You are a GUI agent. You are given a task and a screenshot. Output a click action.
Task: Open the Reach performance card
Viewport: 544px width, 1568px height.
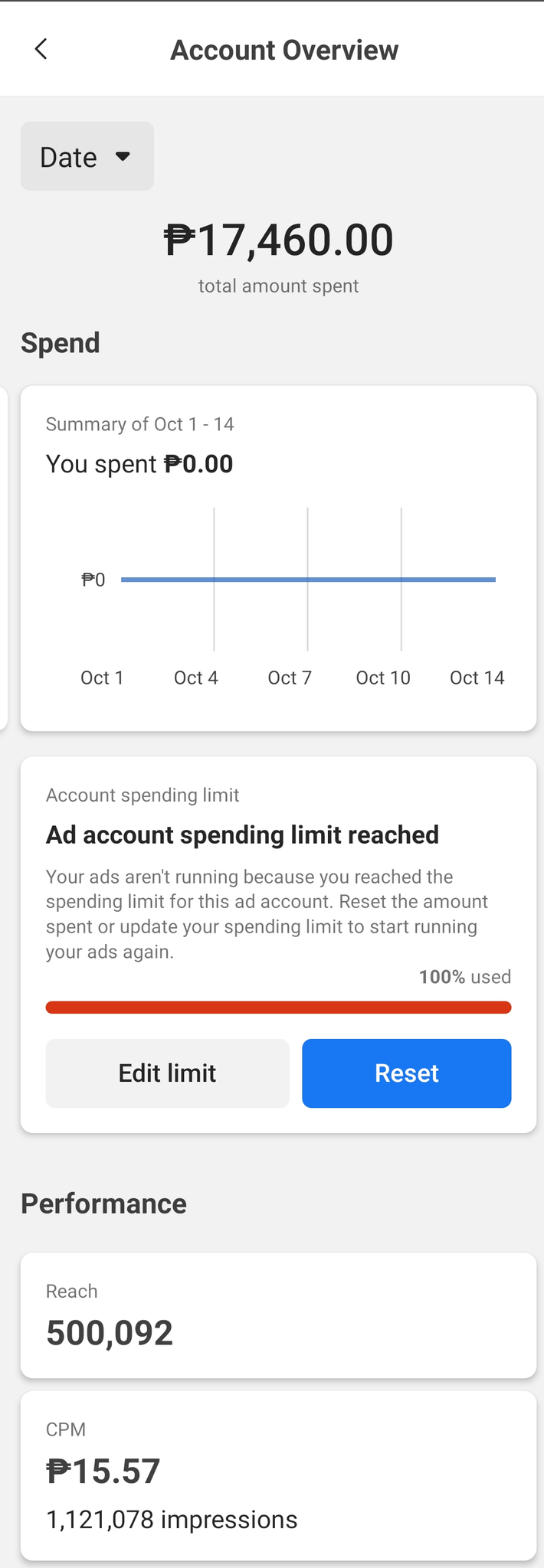pyautogui.click(x=278, y=1315)
